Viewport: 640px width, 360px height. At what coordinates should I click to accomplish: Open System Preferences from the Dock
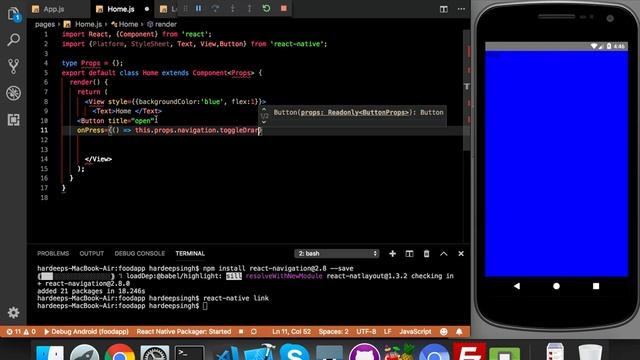(155, 353)
